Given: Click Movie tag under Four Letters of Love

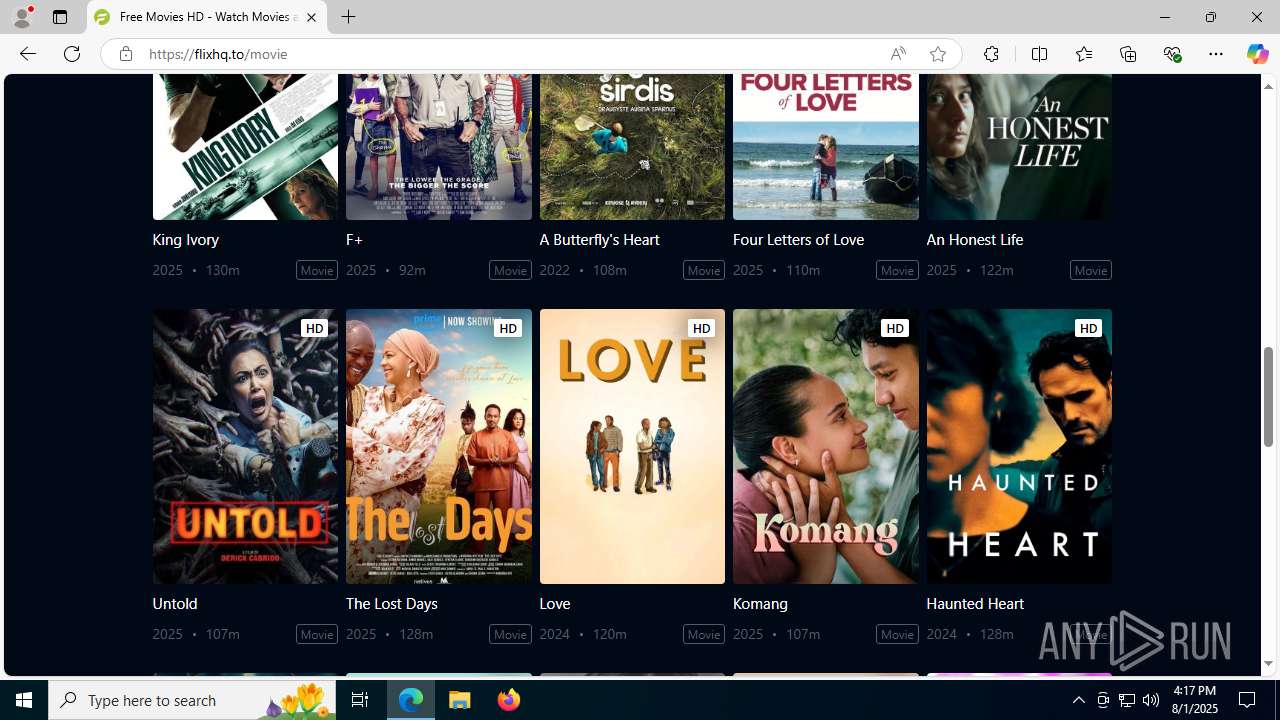Looking at the screenshot, I should click(897, 270).
